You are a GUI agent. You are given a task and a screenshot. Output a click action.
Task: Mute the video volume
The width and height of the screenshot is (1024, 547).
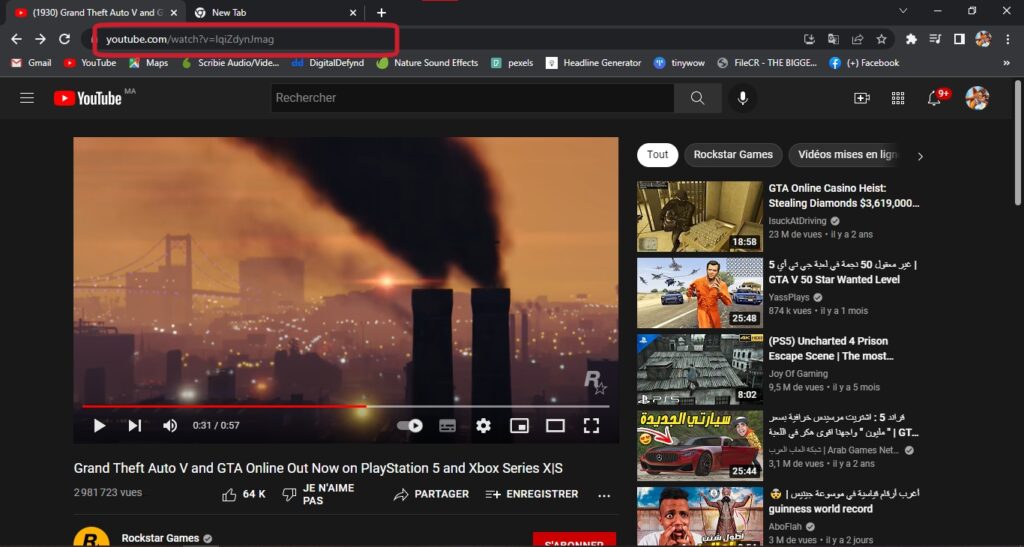(x=170, y=426)
